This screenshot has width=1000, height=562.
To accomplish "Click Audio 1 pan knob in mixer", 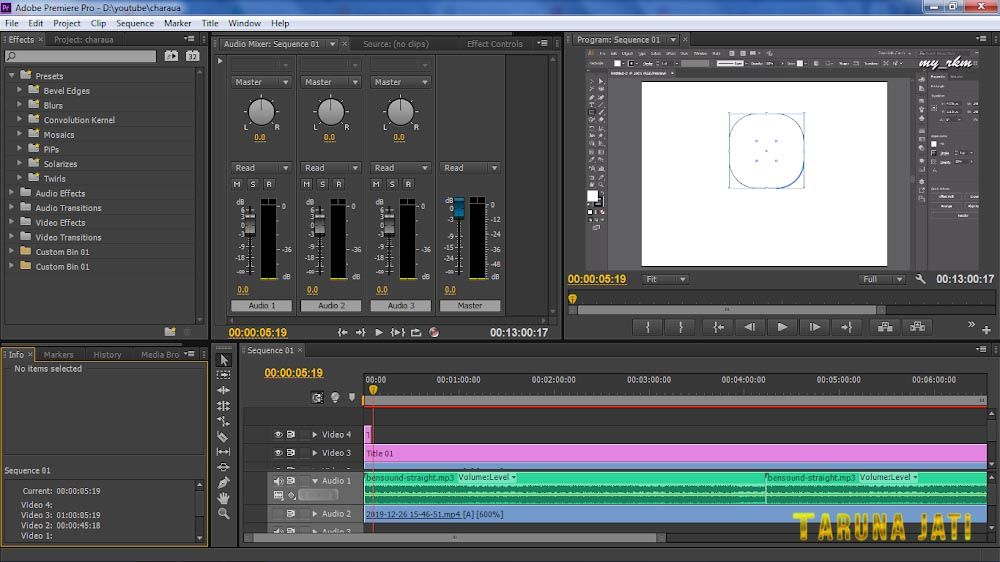I will click(x=261, y=112).
